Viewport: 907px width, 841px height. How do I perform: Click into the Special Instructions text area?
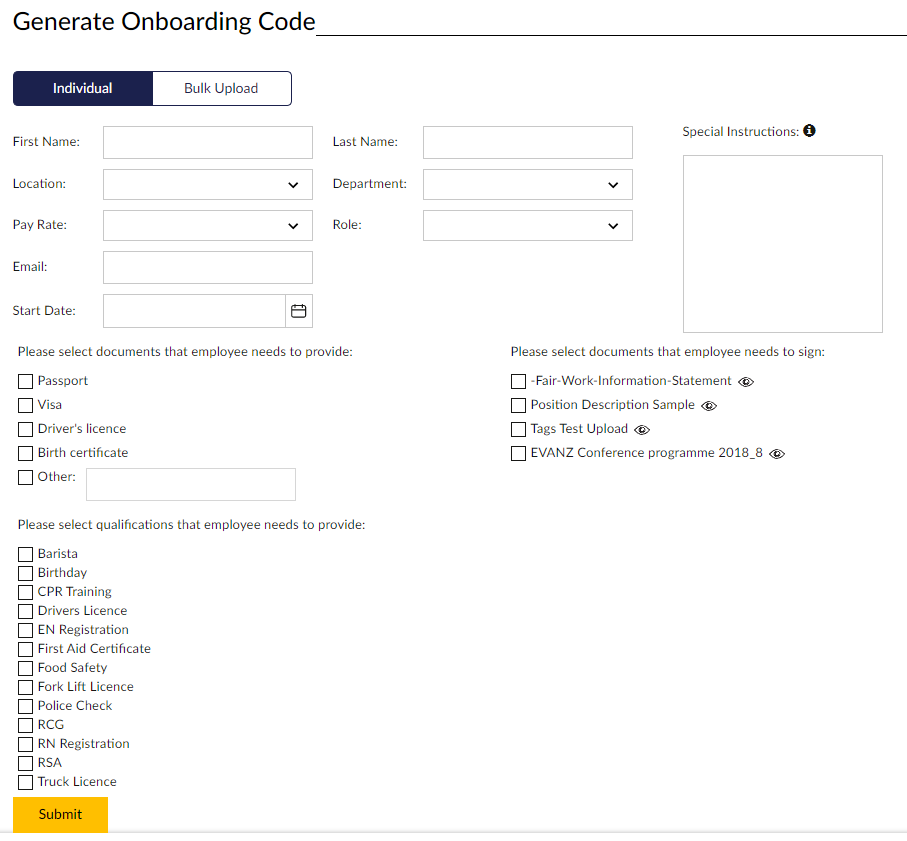pos(782,244)
